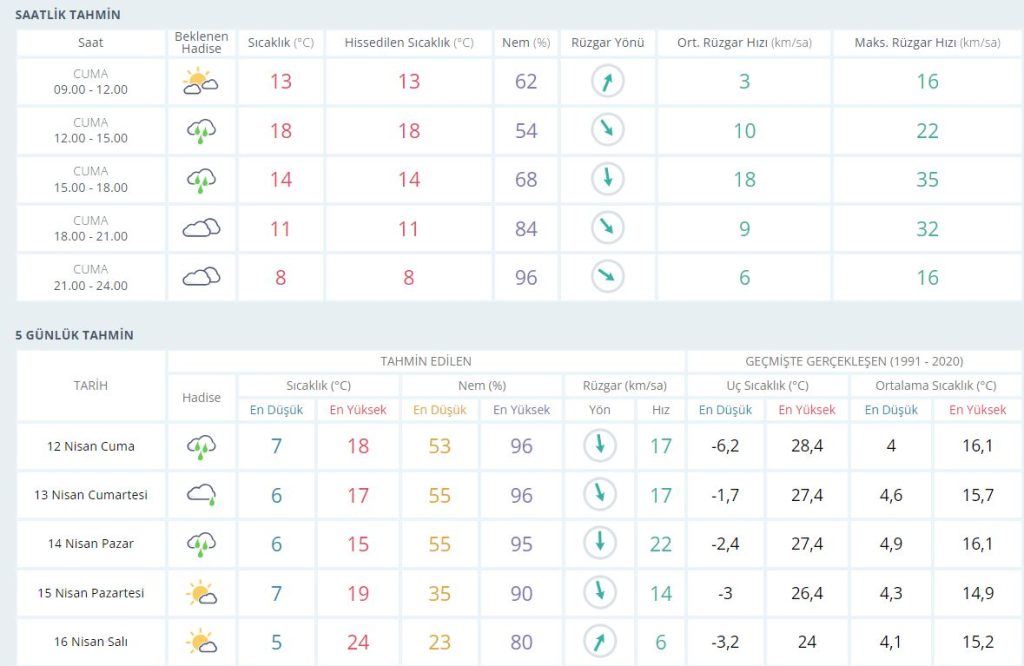This screenshot has width=1024, height=666.
Task: Click the SAATLİK TAHMİN heading
Action: coord(68,15)
